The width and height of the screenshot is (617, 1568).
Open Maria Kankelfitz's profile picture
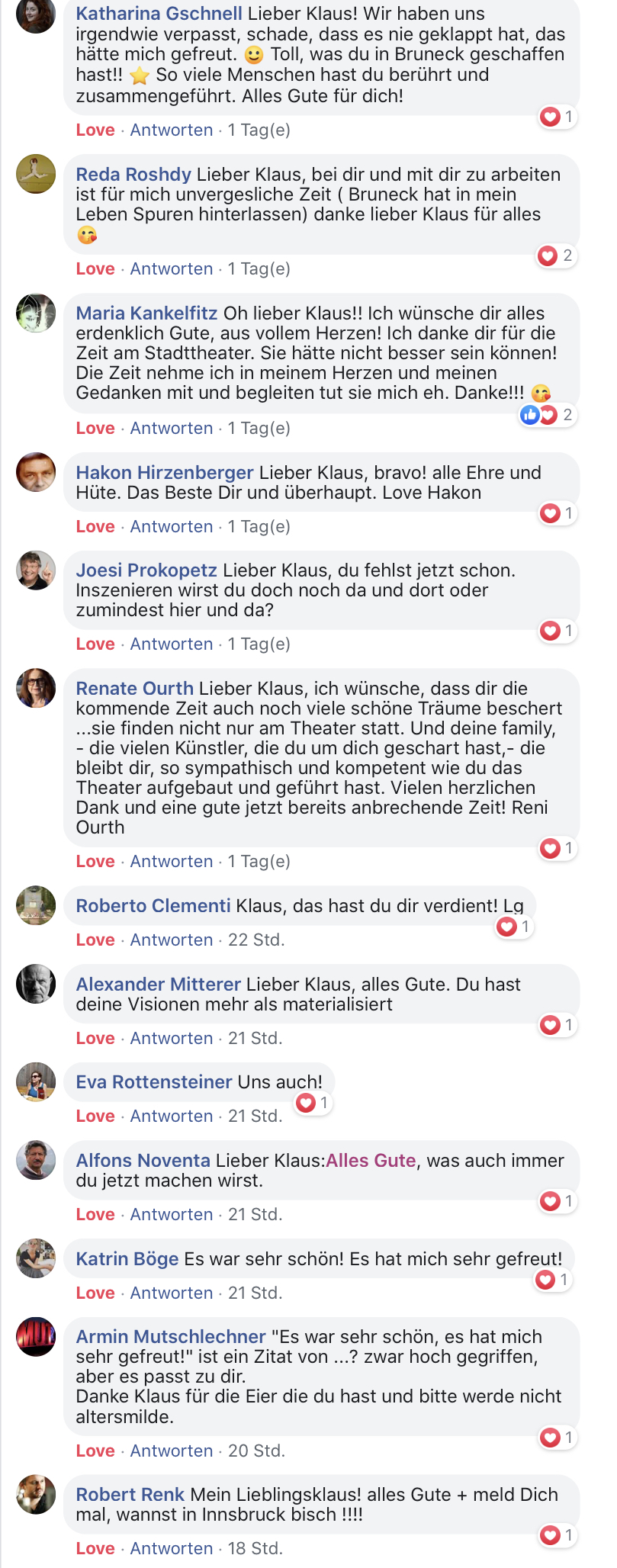point(36,313)
